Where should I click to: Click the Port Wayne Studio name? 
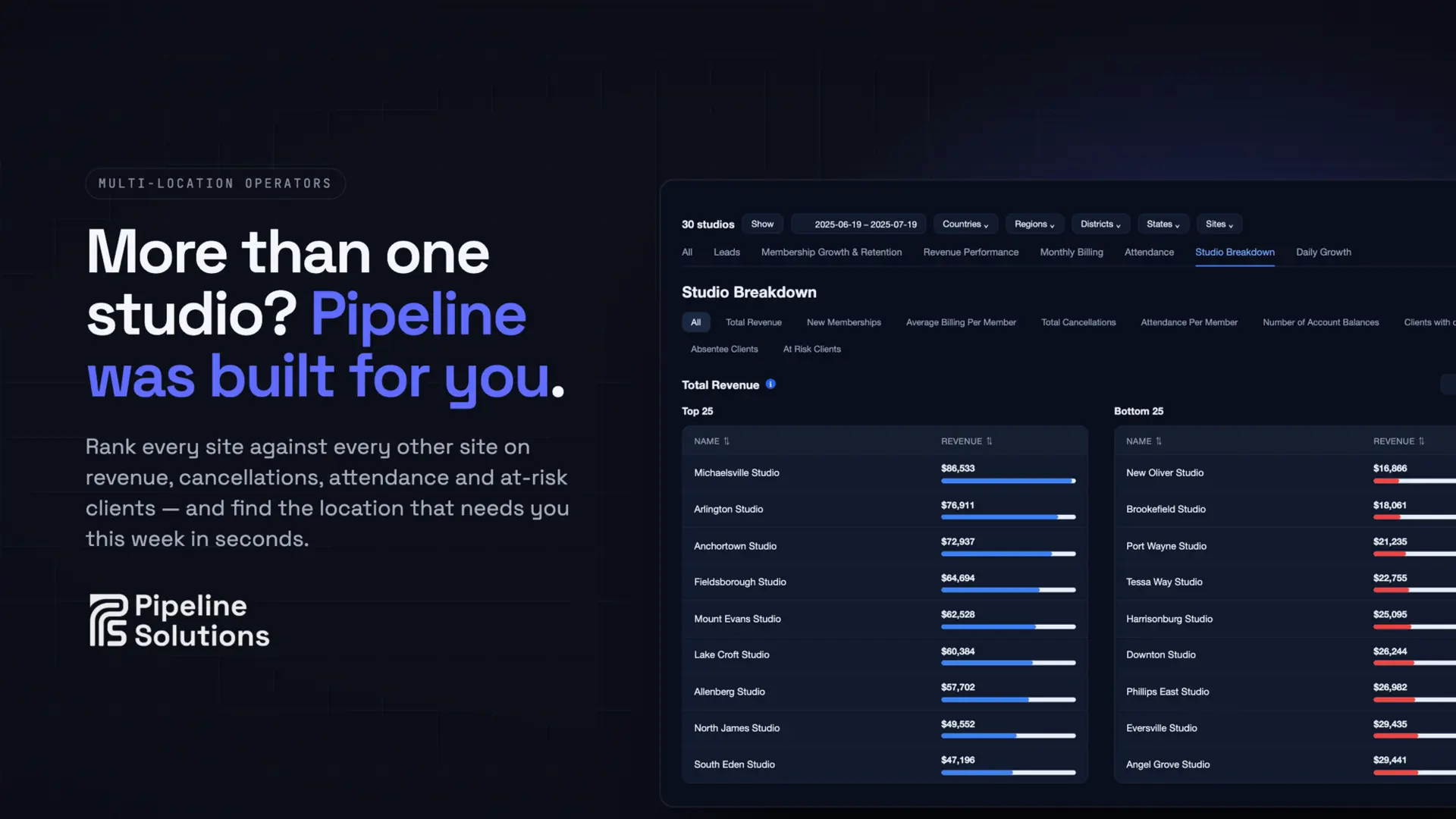[1166, 546]
